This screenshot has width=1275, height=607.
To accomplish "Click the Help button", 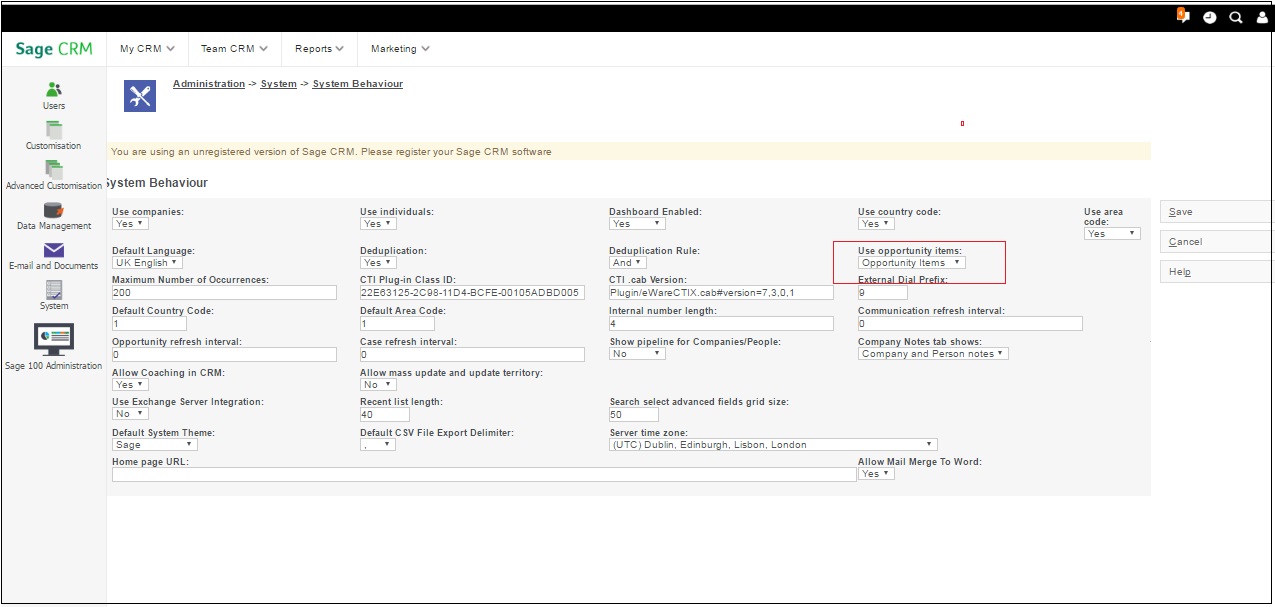I will (1217, 272).
